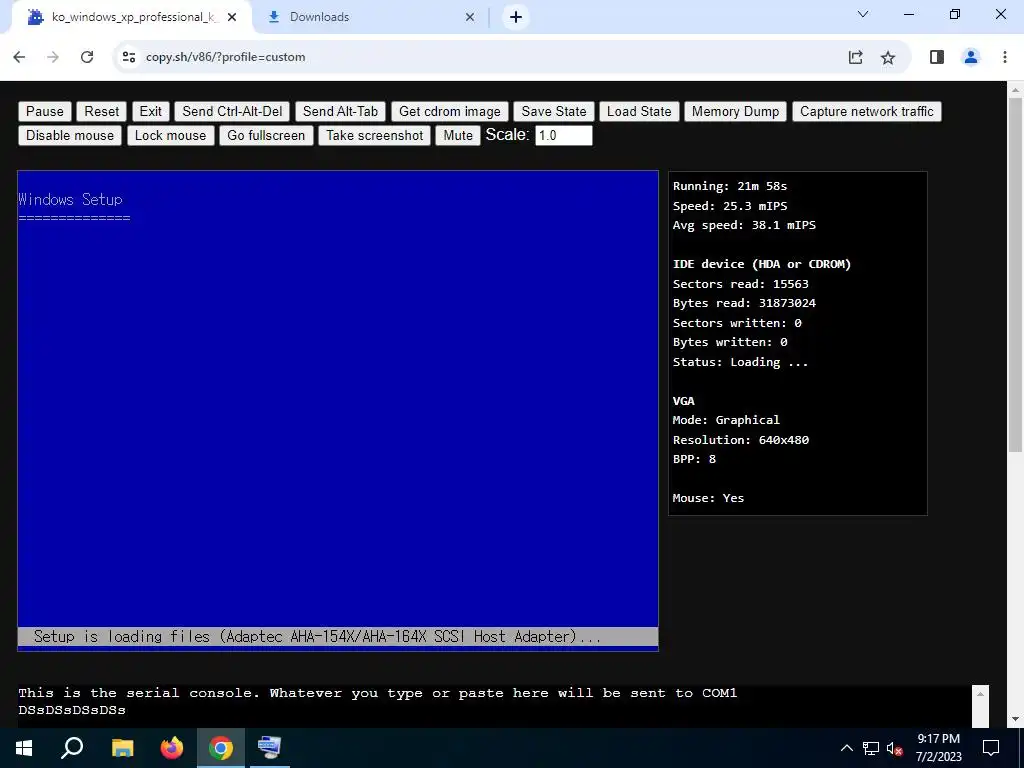Pause the emulator

point(45,112)
